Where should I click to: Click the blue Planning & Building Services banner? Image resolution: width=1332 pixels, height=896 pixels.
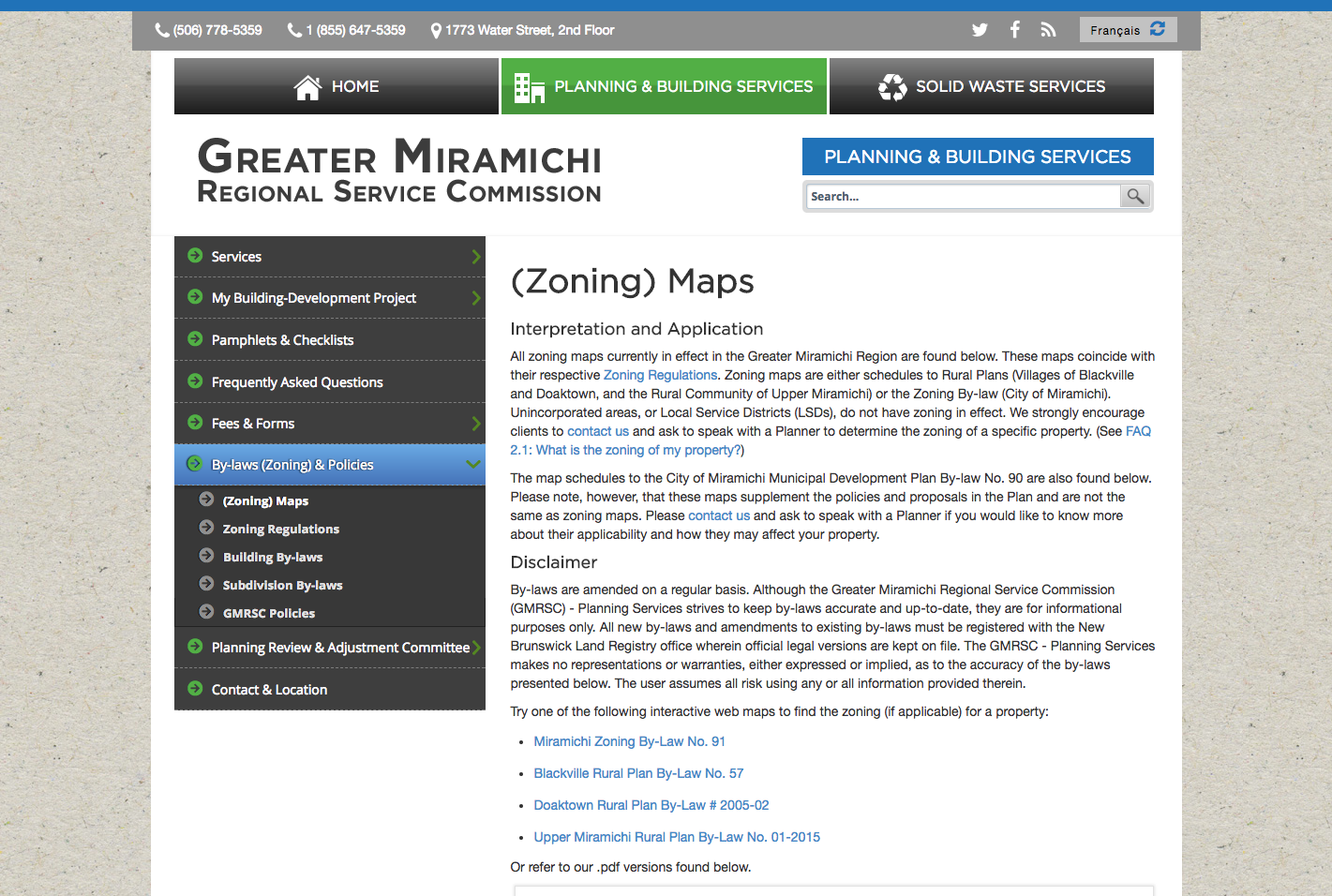pos(978,157)
